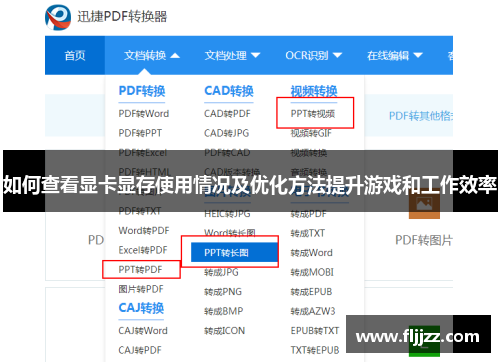Click PPT转视频 menu entry
This screenshot has width=500, height=362.
(x=313, y=114)
